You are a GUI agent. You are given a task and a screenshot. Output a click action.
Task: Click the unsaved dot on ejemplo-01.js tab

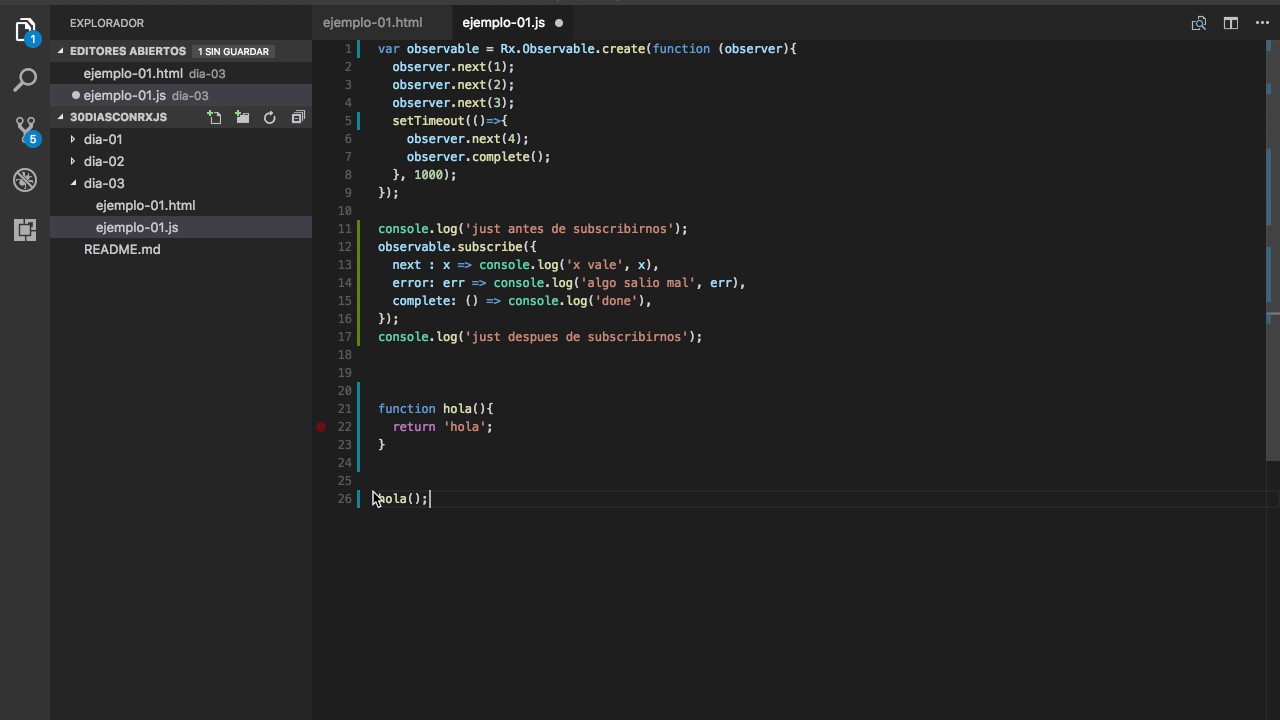(x=559, y=23)
